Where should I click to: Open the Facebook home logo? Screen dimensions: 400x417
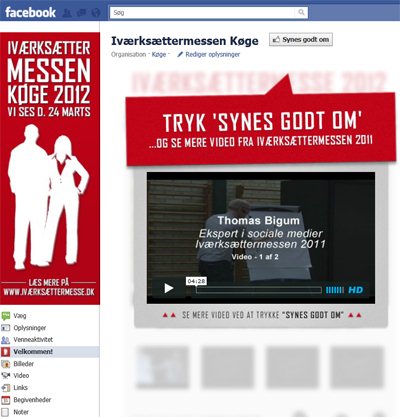click(30, 13)
